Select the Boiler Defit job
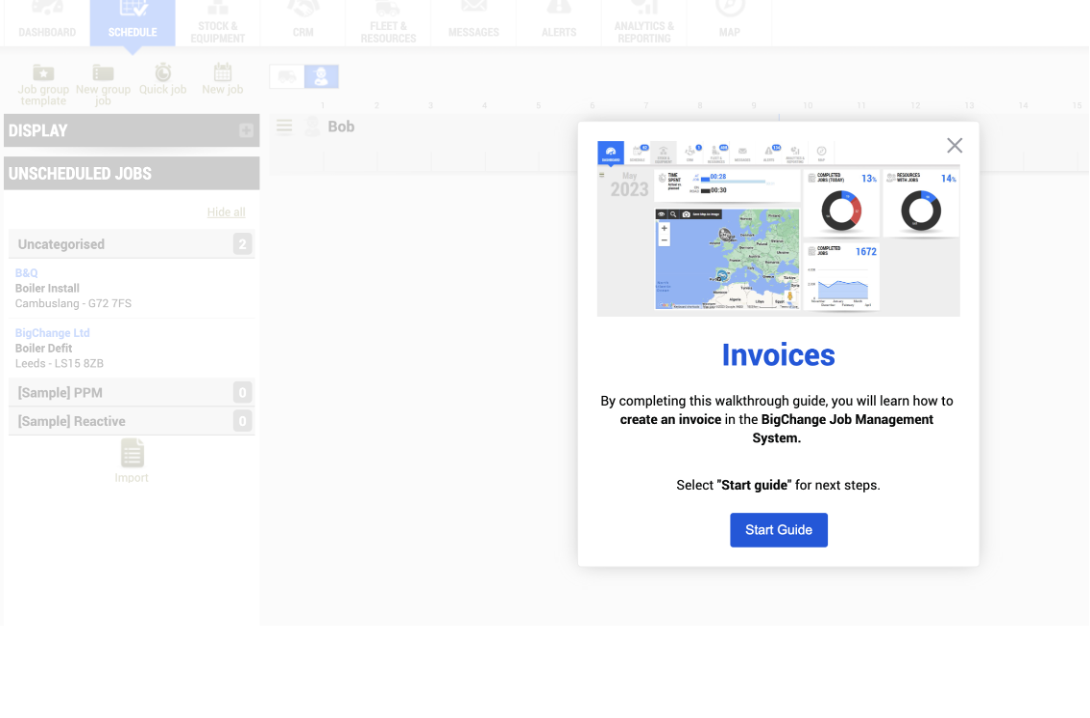Viewport: 1090px width, 718px height. (x=44, y=348)
